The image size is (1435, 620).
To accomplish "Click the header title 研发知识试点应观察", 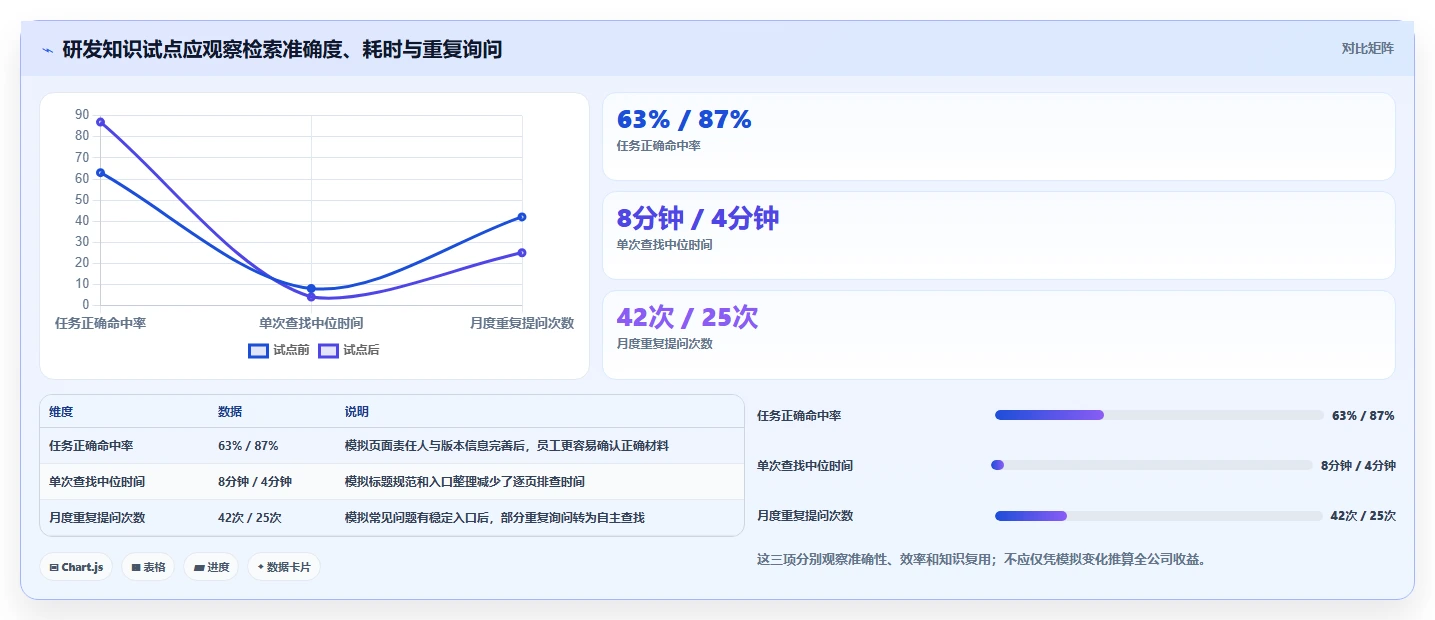I will point(282,49).
